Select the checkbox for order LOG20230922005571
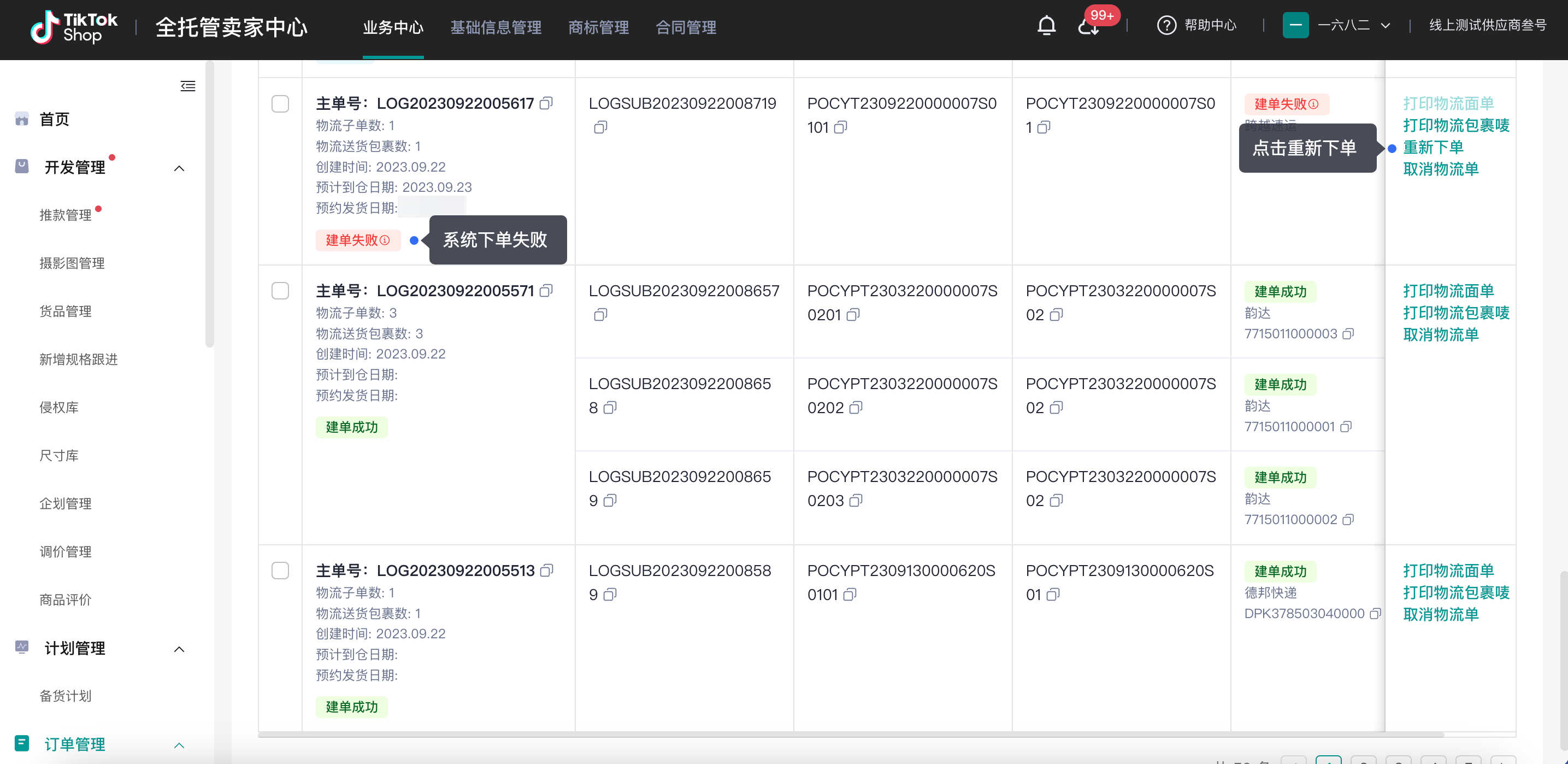 click(x=280, y=291)
